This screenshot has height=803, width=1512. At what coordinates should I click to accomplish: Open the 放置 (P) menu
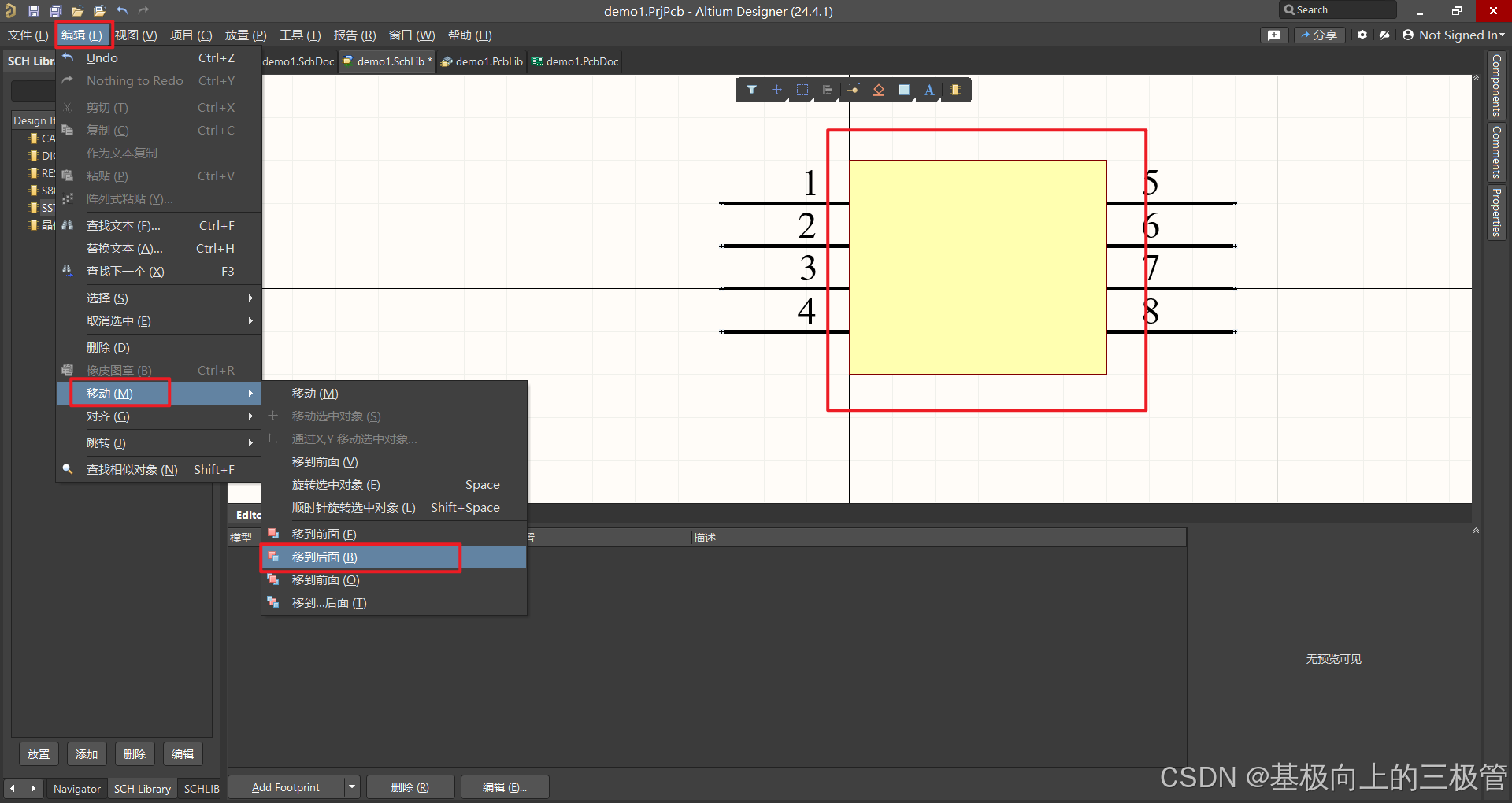pyautogui.click(x=246, y=35)
